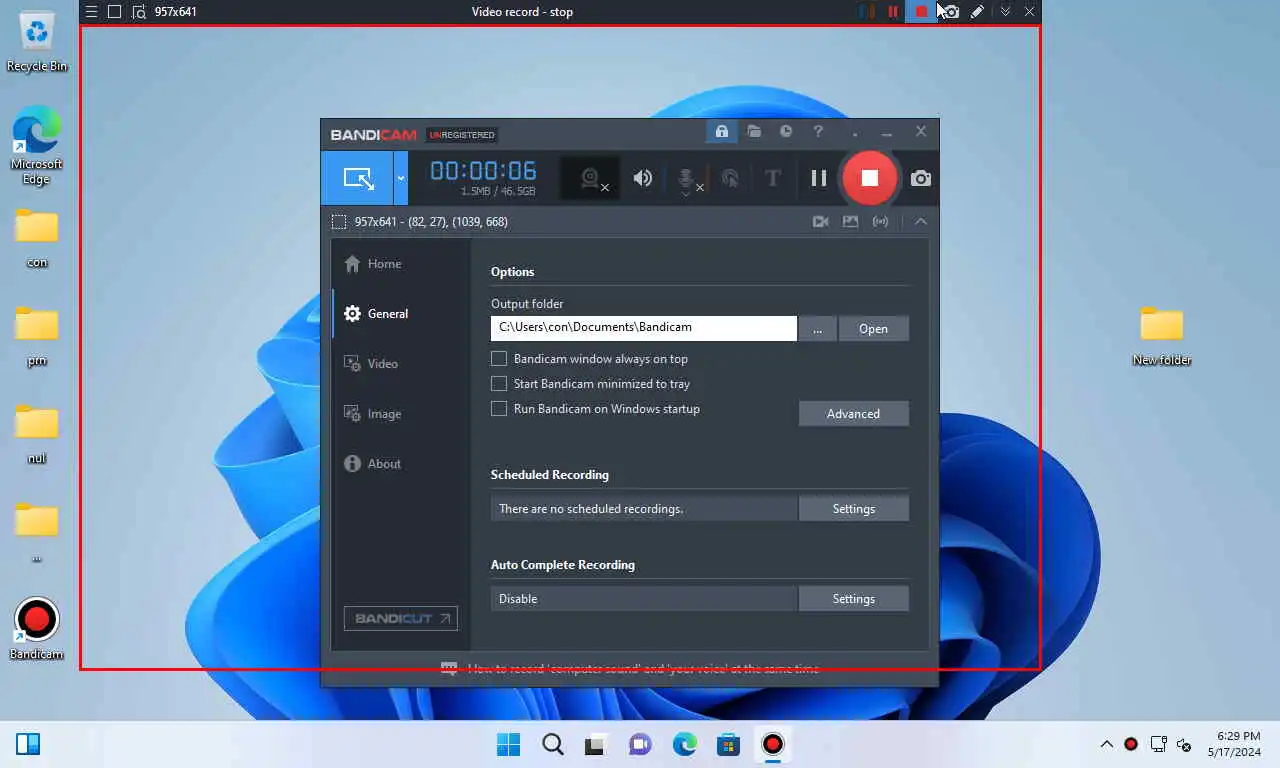The height and width of the screenshot is (768, 1280).
Task: Open Scheduled Recording Settings
Action: click(x=853, y=509)
